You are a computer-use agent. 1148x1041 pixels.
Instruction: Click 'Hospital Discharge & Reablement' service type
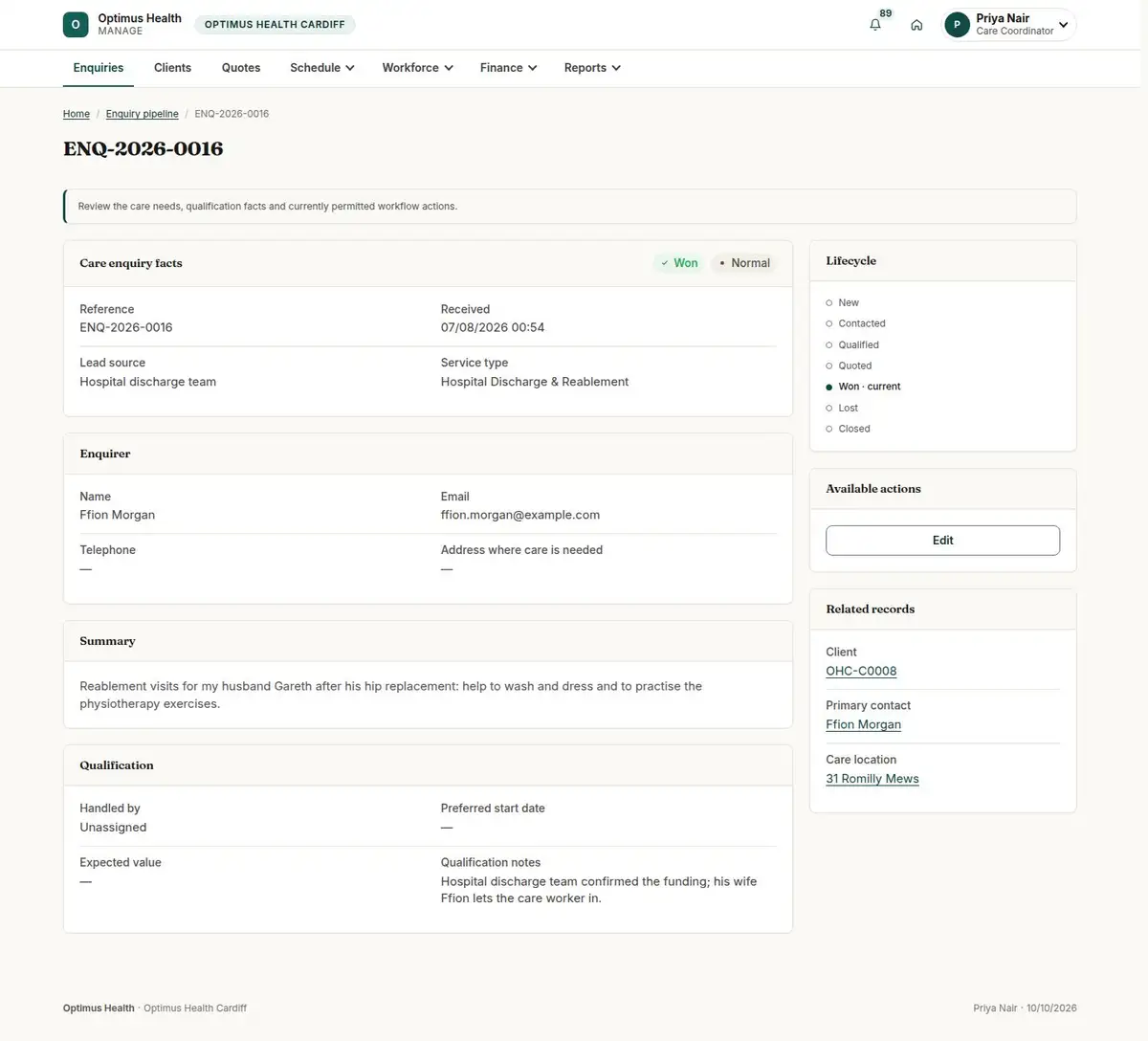point(535,382)
